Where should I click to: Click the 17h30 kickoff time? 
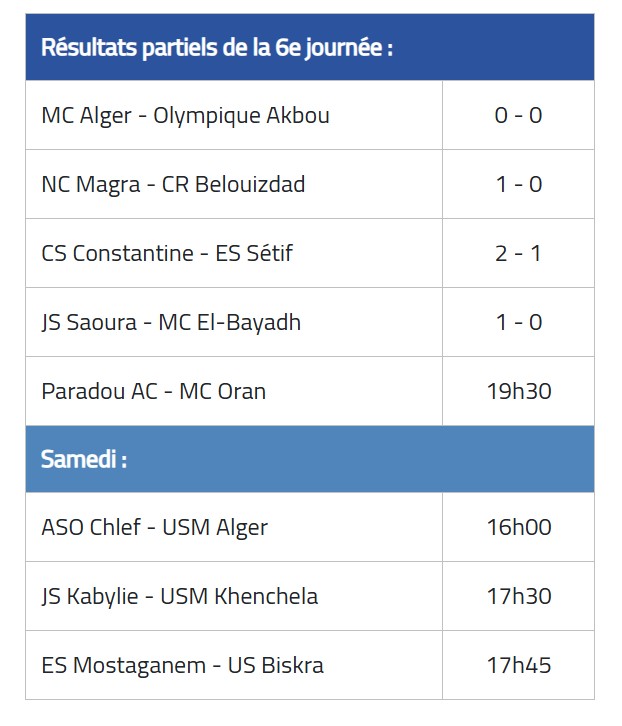coord(519,596)
